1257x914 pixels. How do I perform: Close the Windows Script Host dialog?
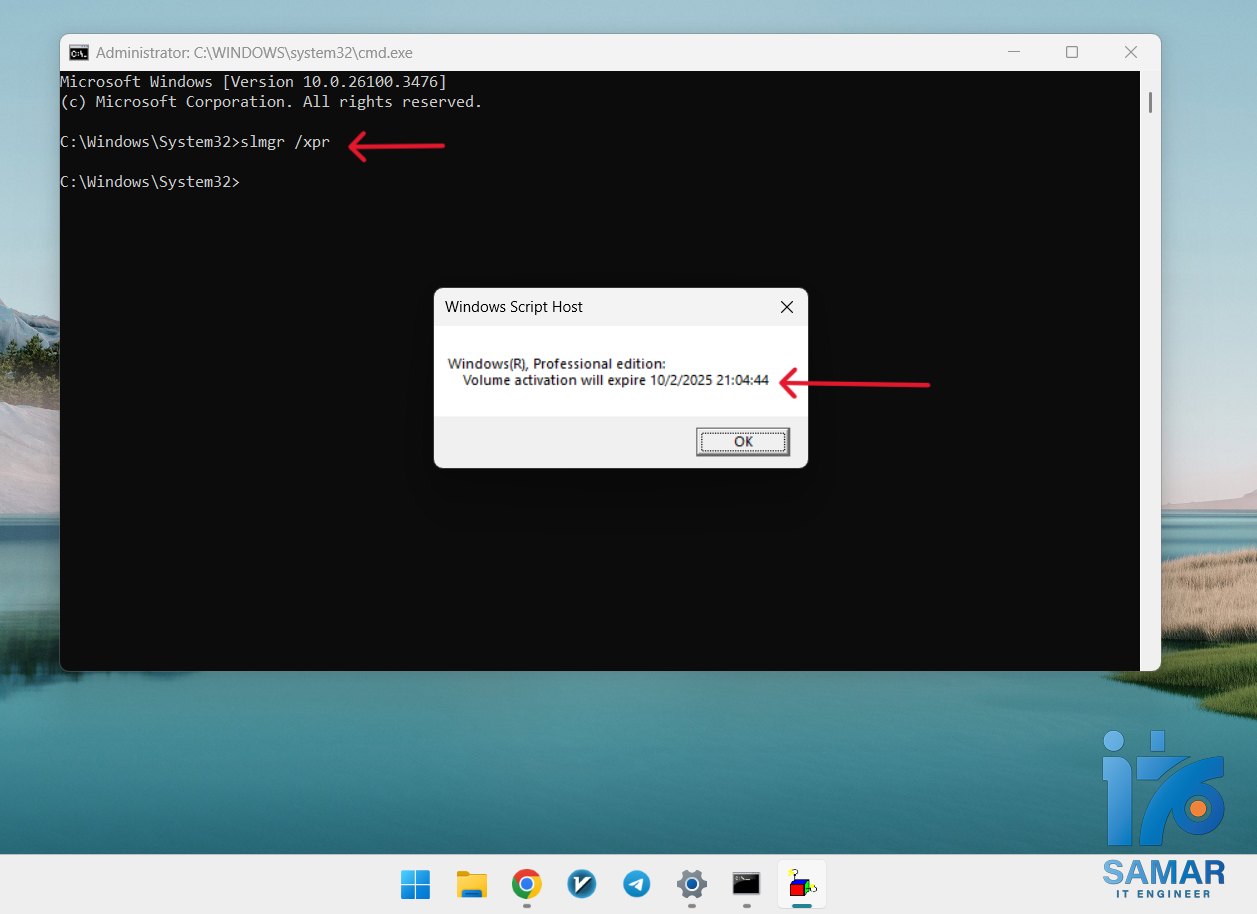tap(787, 307)
